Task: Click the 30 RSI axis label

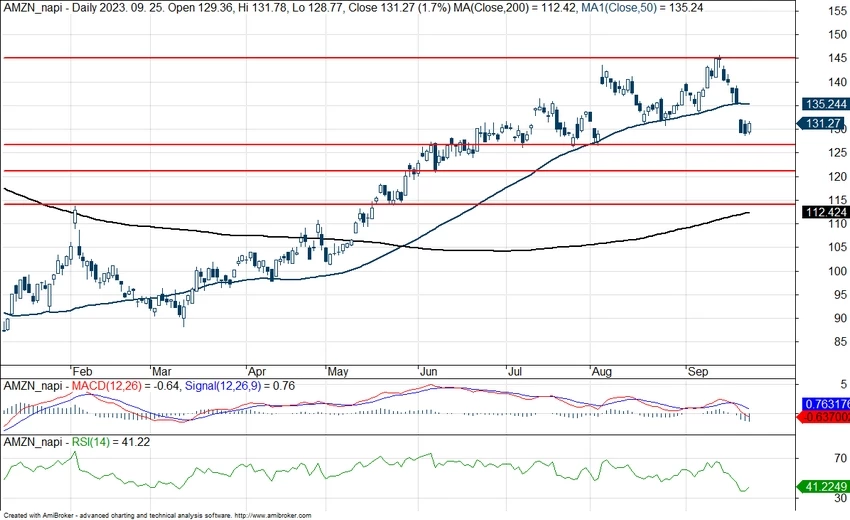Action: [840, 498]
